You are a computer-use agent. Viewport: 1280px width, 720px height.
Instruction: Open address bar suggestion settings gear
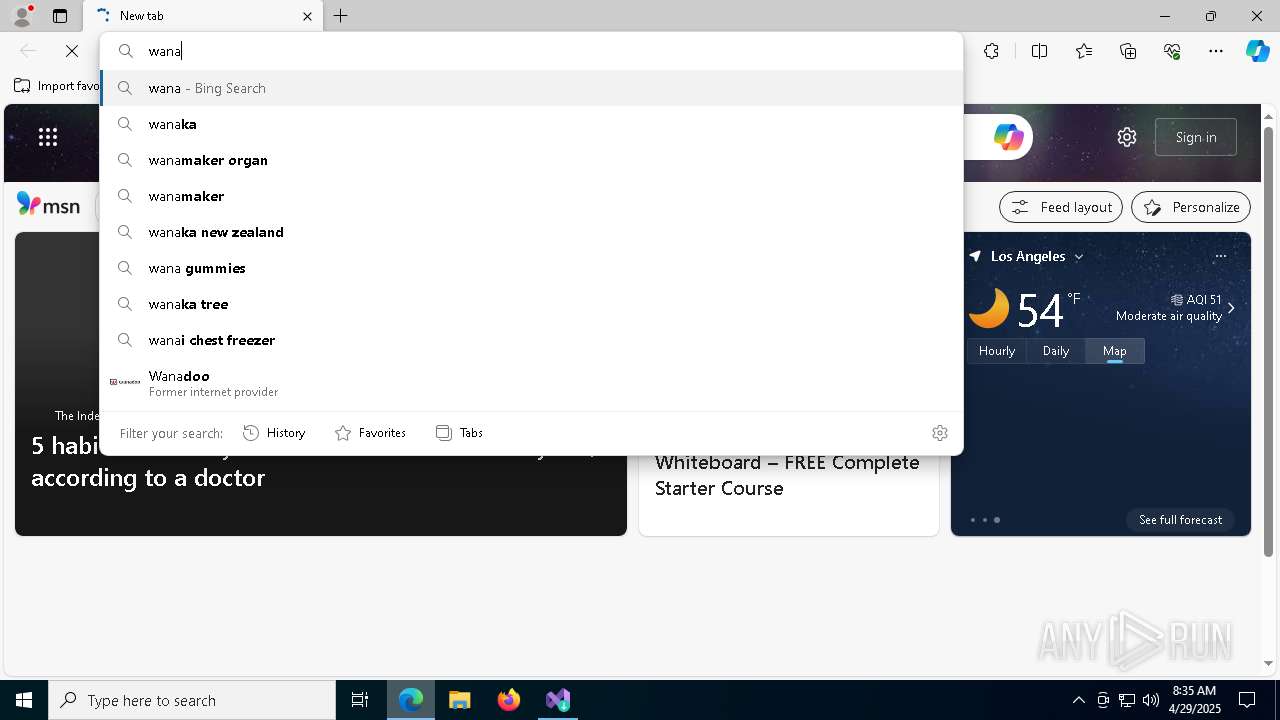[x=939, y=433]
